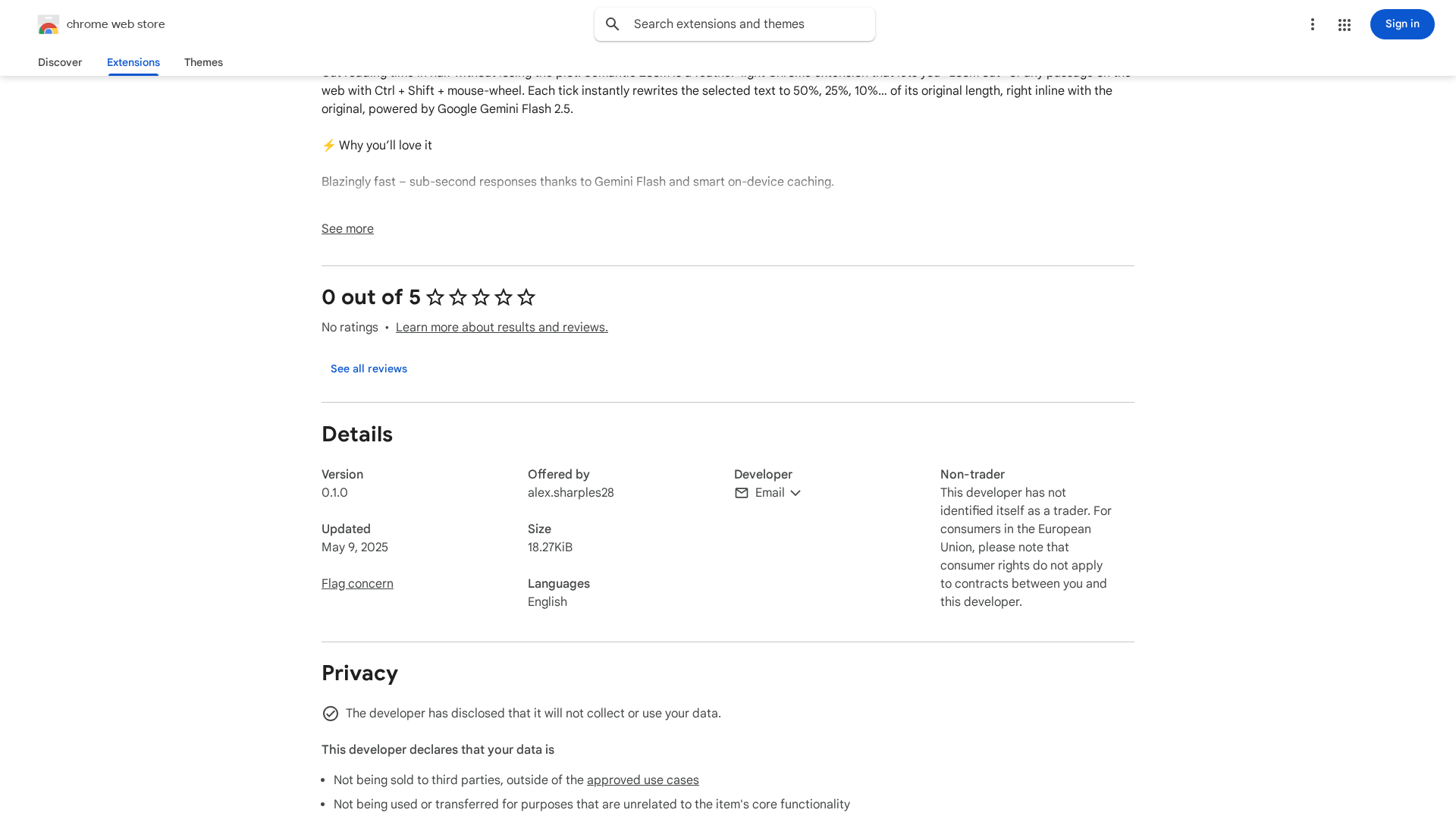Image resolution: width=1456 pixels, height=819 pixels.
Task: Open Learn more about results and reviews
Action: coord(501,328)
